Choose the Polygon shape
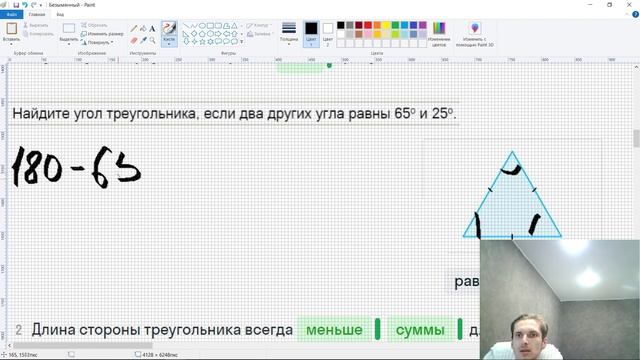 point(226,26)
